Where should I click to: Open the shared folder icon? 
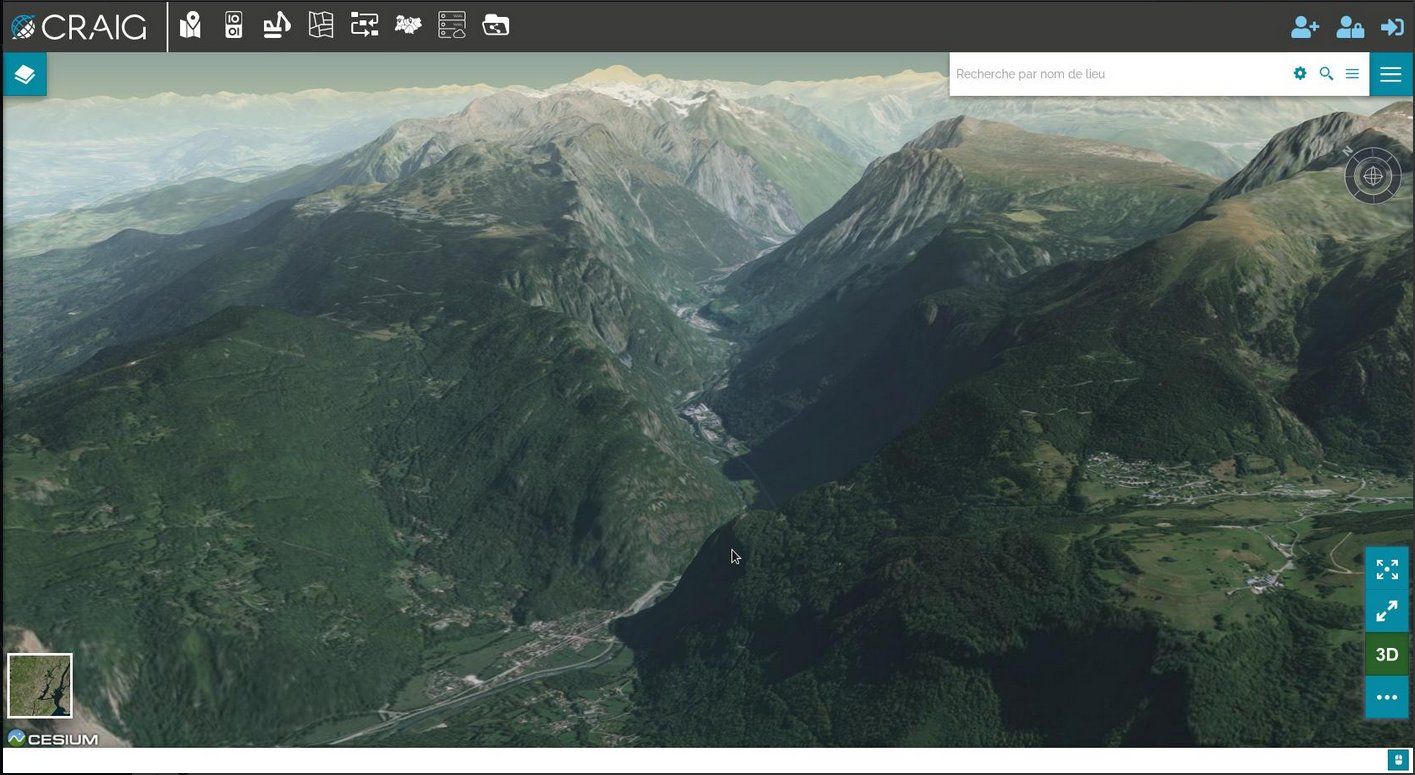(496, 25)
